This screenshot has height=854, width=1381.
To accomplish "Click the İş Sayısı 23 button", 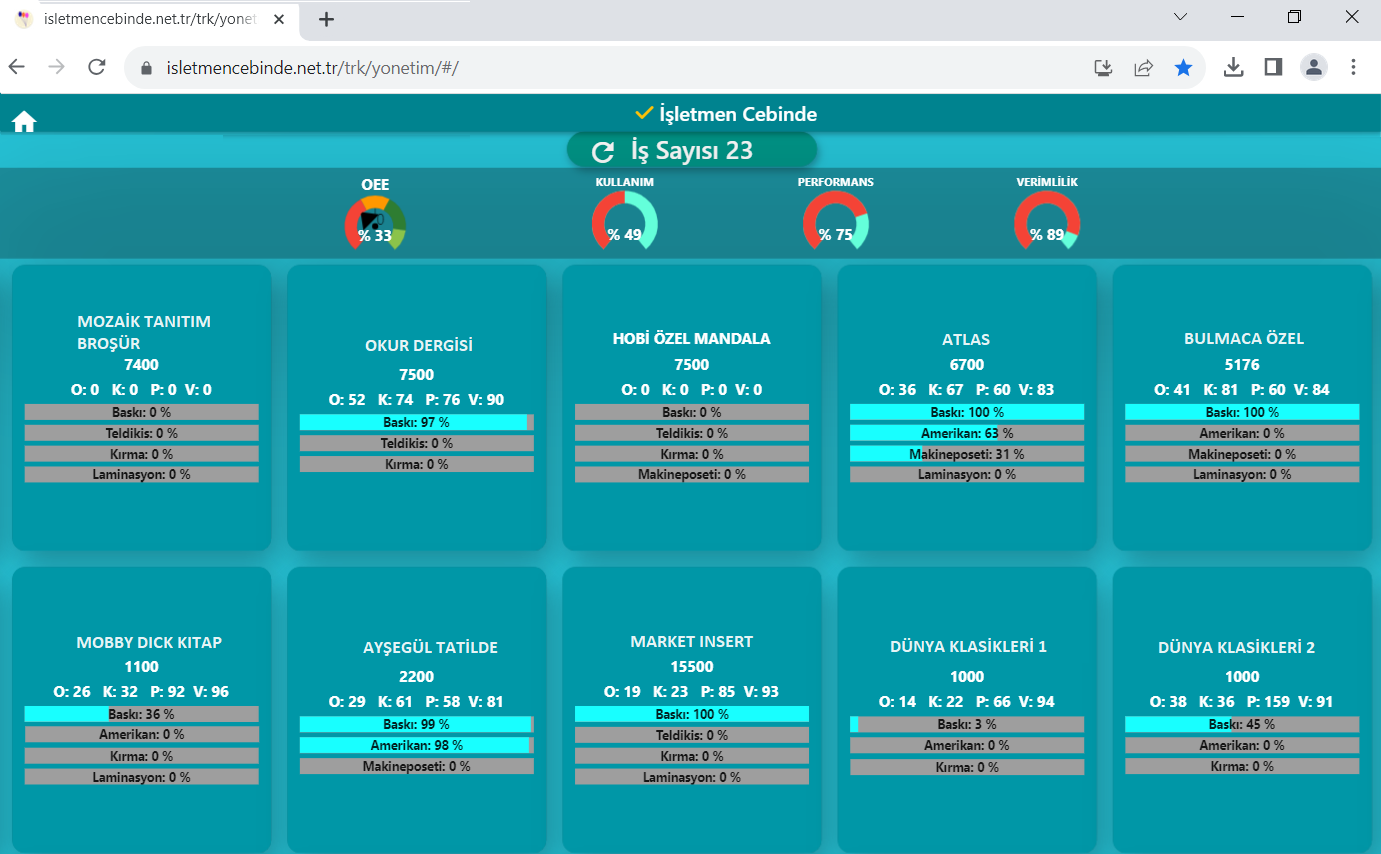I will coord(692,150).
